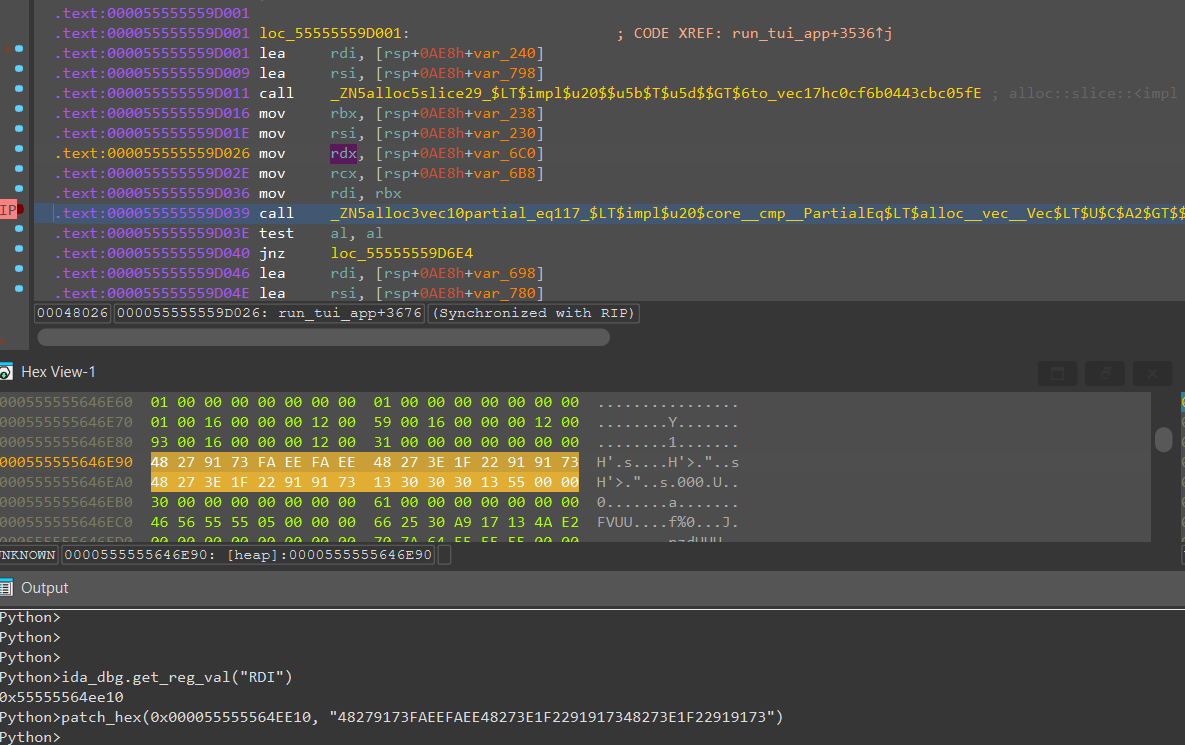Screen dimensions: 1185x745
Task: Click ASCII column text 'FVUU....f%0...J.'
Action: [x=667, y=522]
